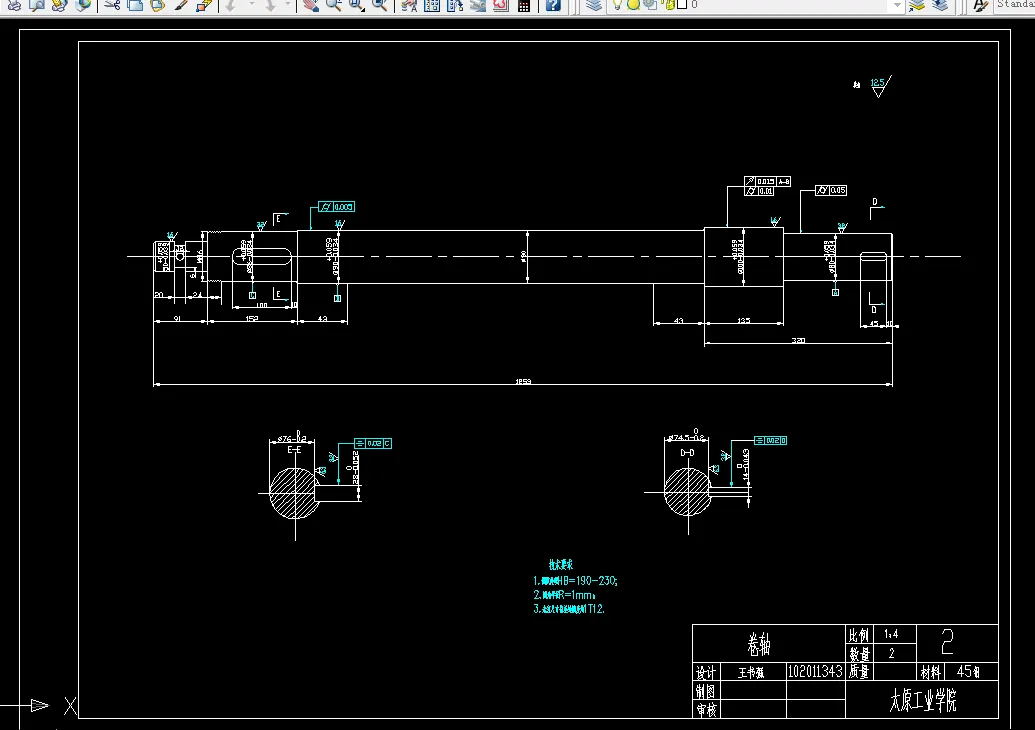Image resolution: width=1035 pixels, height=730 pixels.
Task: Open the QuickCalc calculator icon
Action: coord(523,5)
